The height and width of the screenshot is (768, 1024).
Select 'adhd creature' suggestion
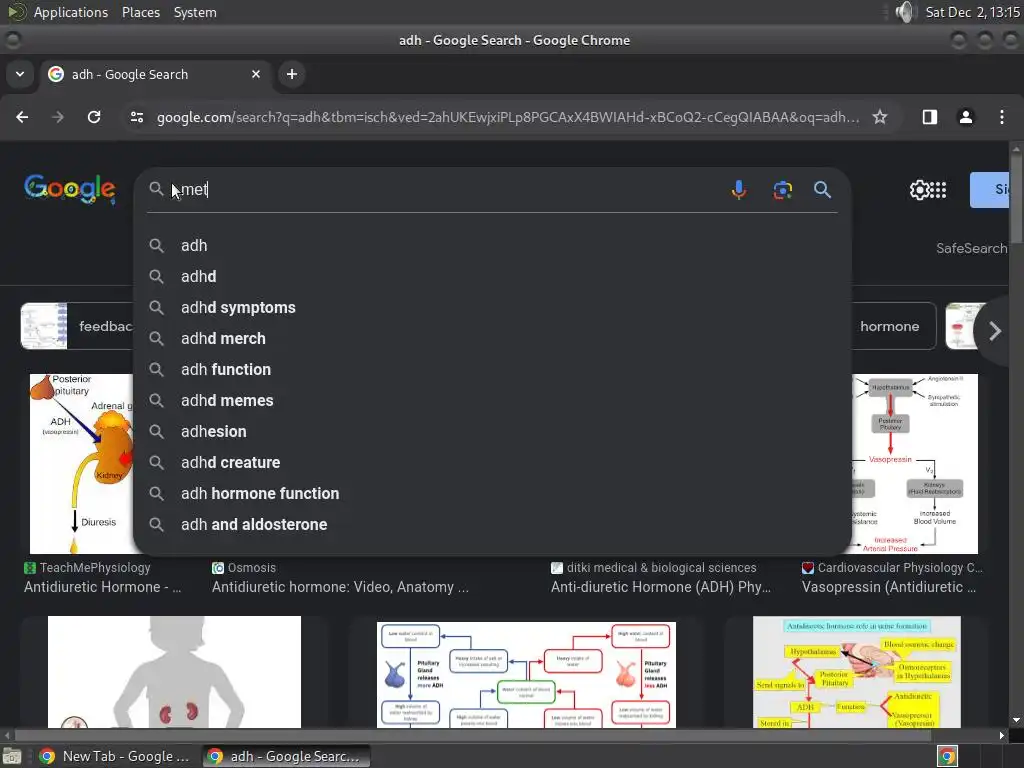(x=492, y=462)
